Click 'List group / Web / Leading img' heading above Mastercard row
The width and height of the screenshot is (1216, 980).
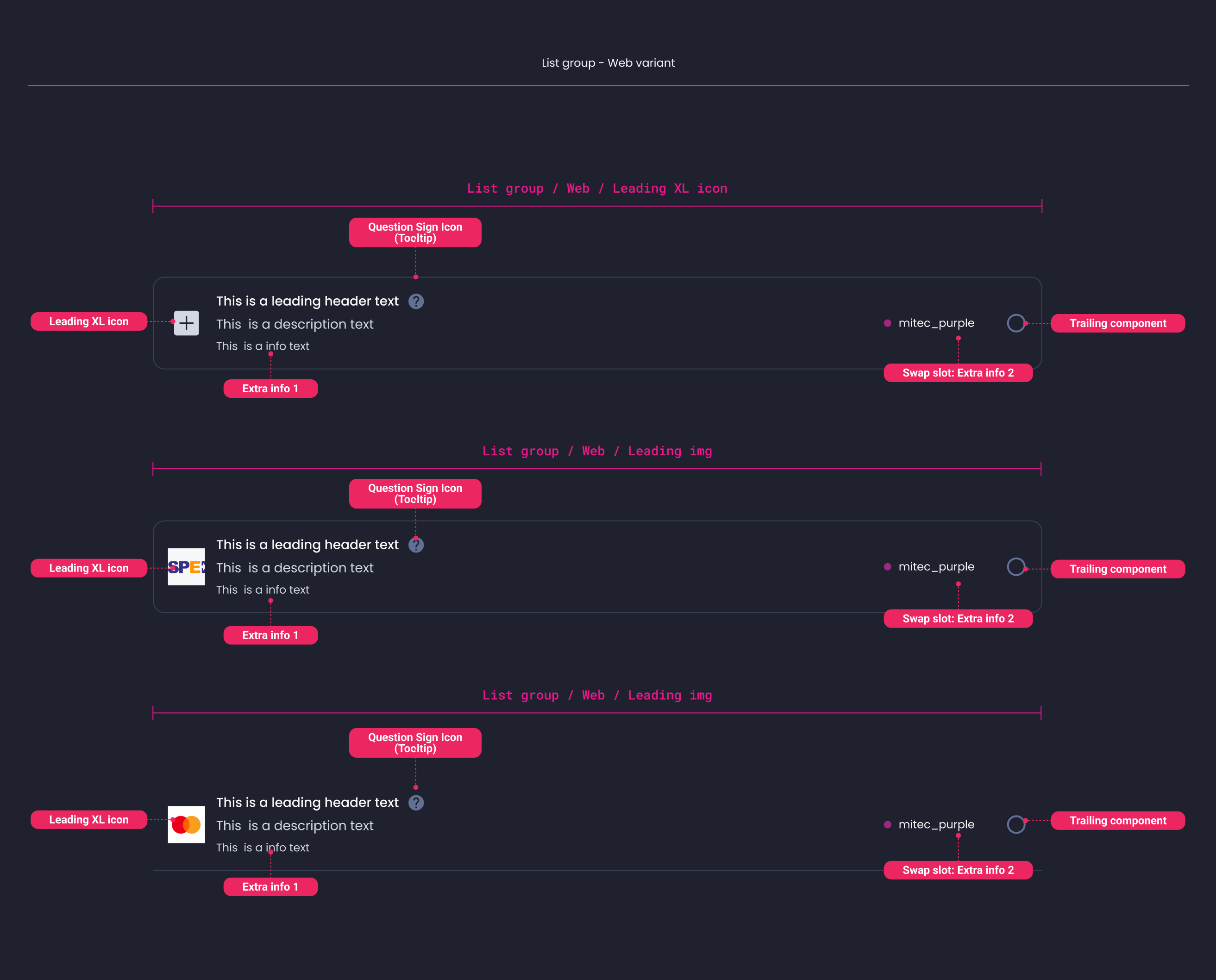pos(597,696)
